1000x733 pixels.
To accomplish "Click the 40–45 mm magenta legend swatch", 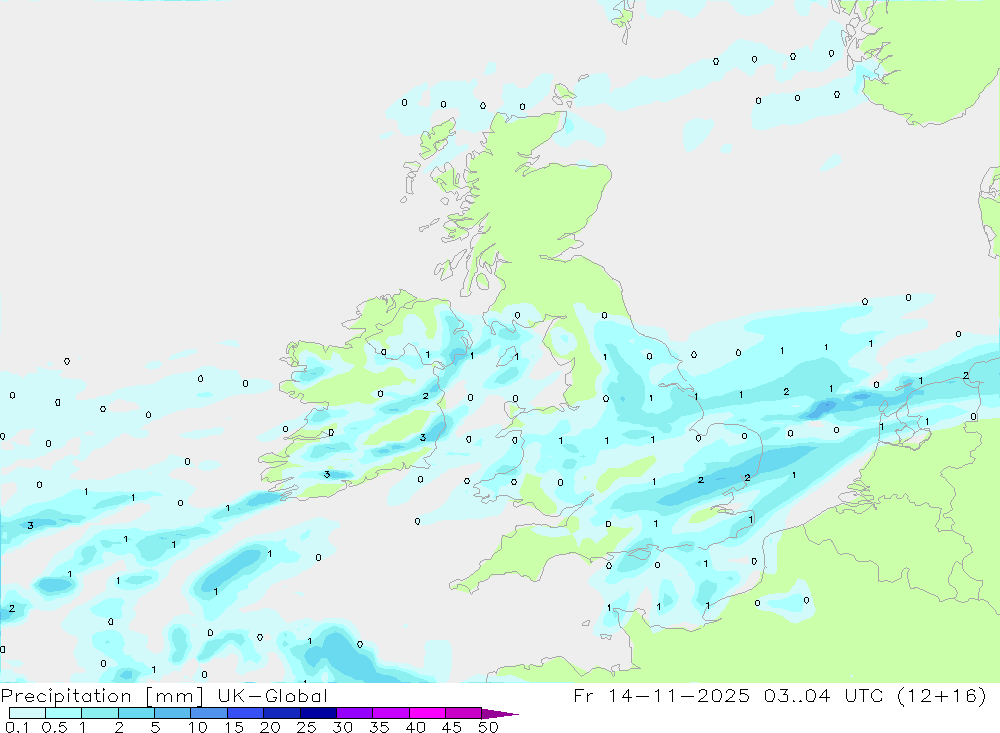I will (427, 713).
